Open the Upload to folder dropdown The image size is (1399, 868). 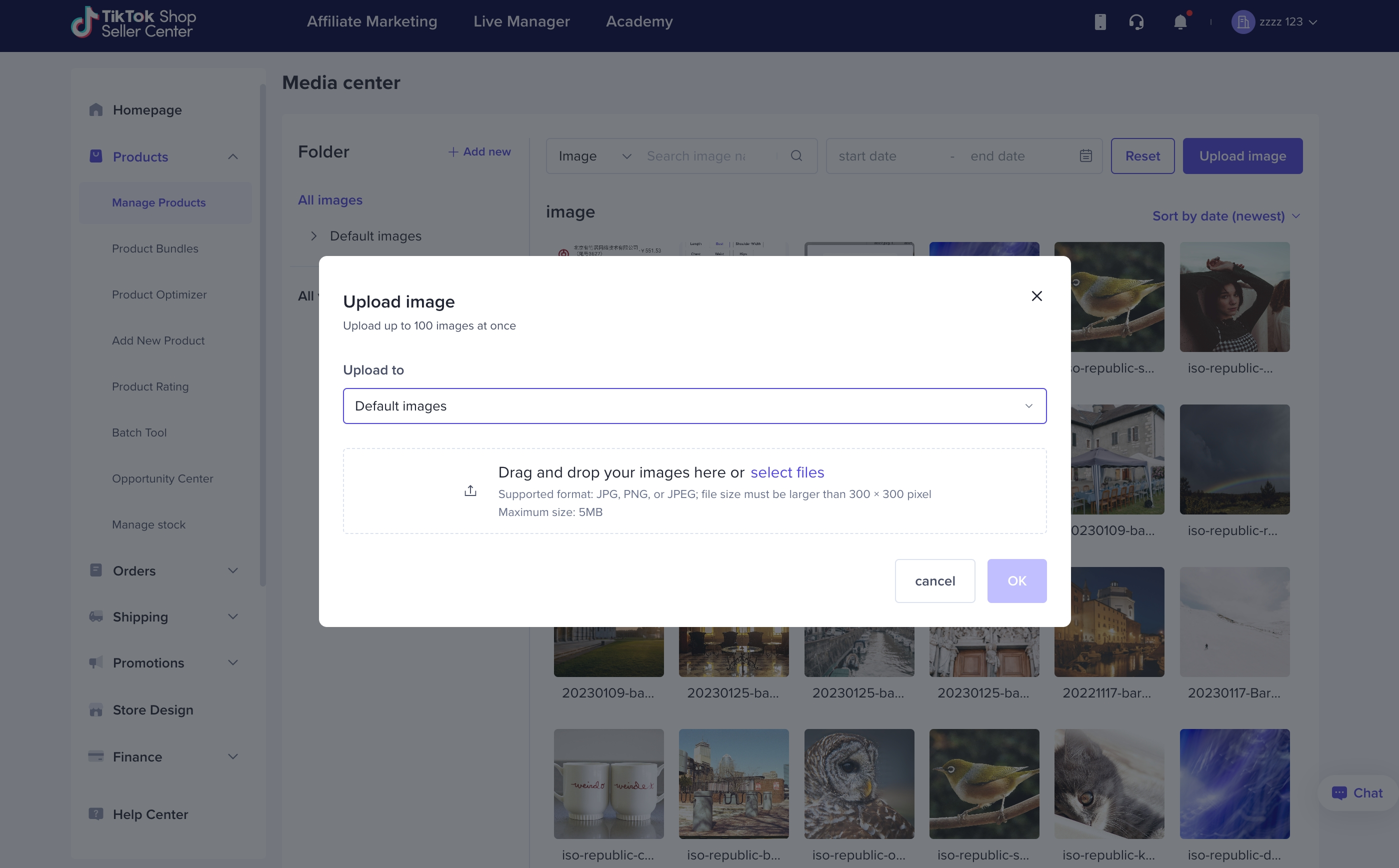pyautogui.click(x=694, y=406)
